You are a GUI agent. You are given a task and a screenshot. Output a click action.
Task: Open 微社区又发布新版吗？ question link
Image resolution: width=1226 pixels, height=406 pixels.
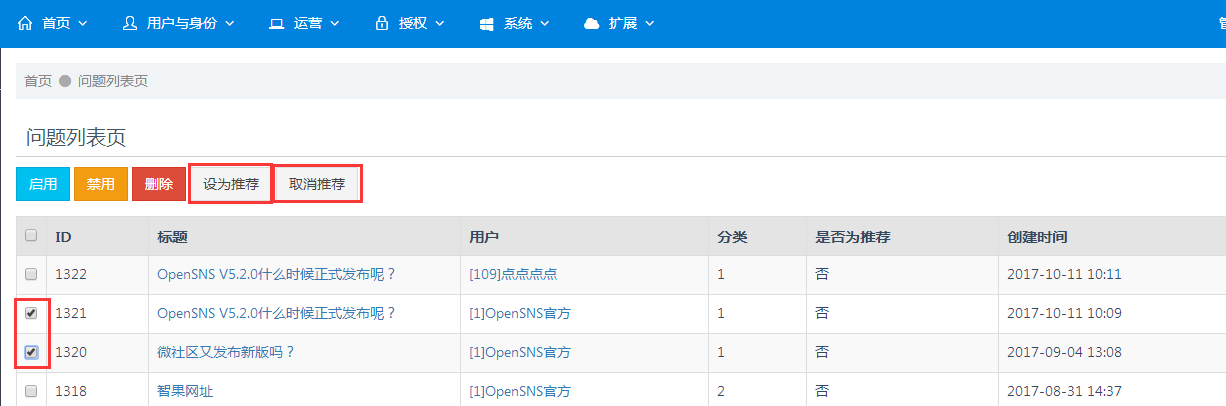tap(226, 352)
